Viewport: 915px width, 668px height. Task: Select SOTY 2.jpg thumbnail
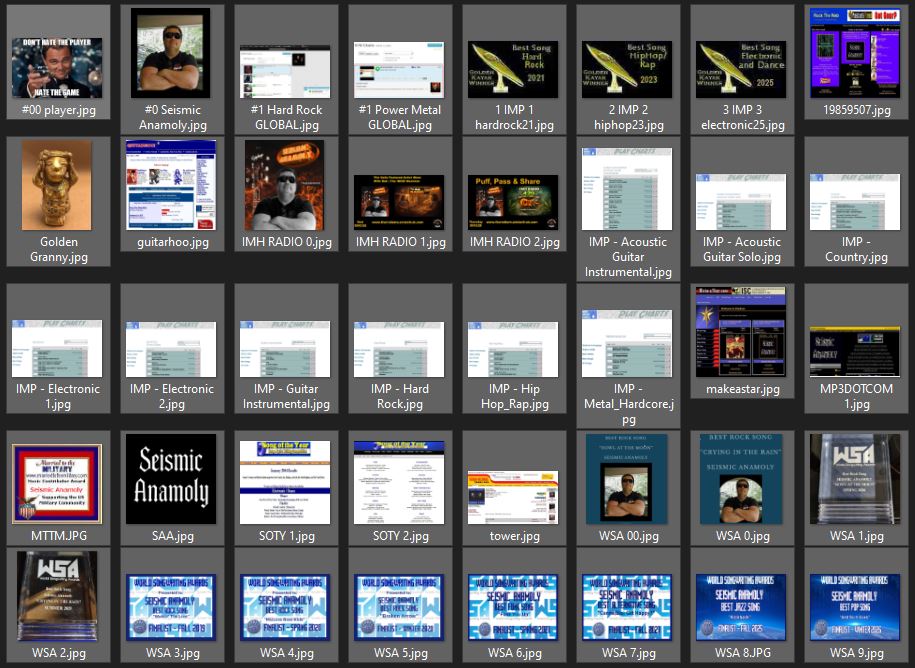point(399,482)
